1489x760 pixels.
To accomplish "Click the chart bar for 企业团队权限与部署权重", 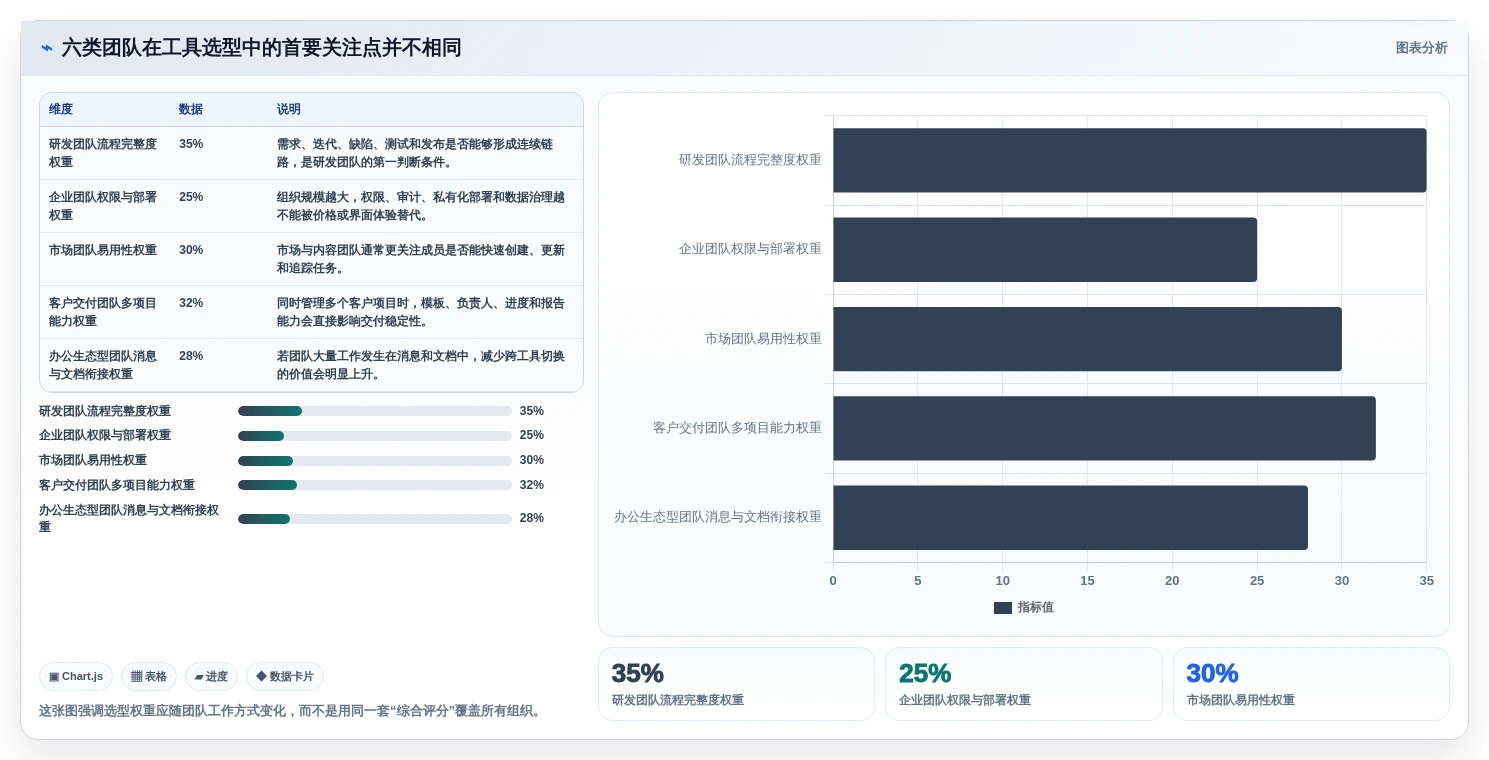I will (1045, 249).
